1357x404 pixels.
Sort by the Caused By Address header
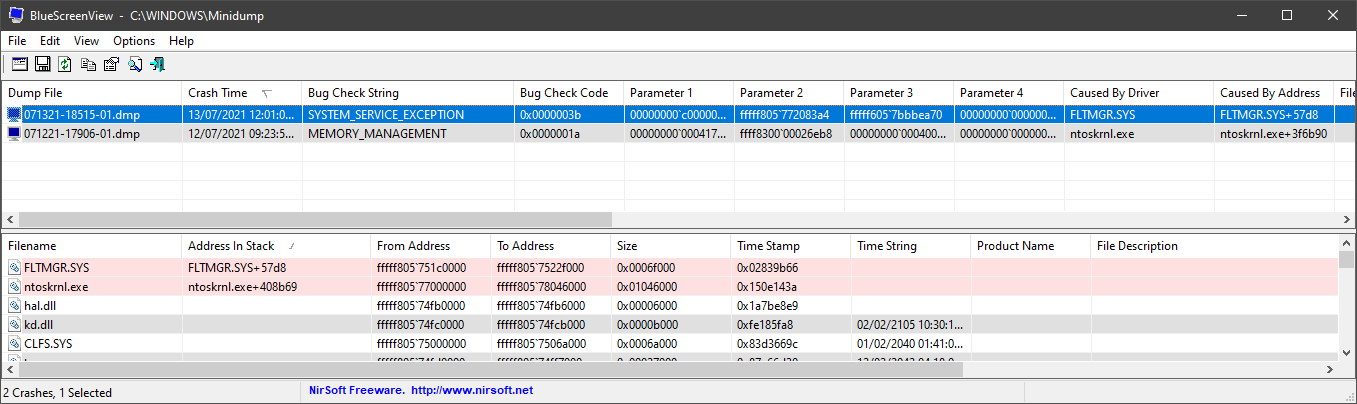(x=1273, y=93)
